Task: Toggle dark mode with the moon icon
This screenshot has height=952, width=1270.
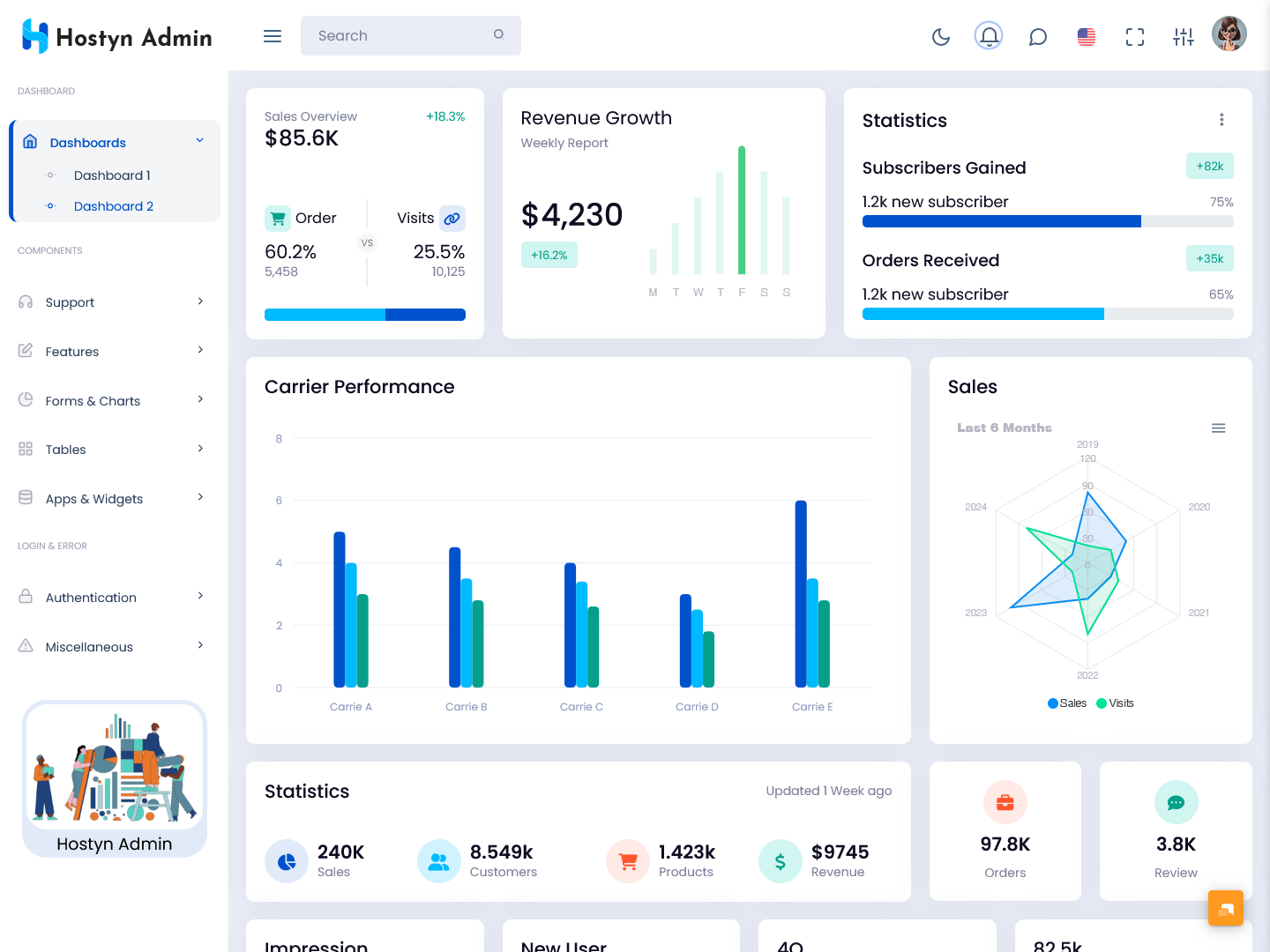Action: click(941, 36)
